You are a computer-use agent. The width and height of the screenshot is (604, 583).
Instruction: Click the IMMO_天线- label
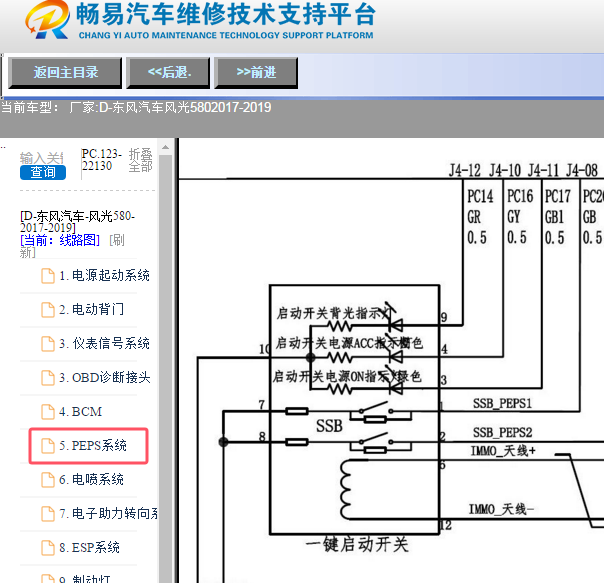pyautogui.click(x=501, y=509)
